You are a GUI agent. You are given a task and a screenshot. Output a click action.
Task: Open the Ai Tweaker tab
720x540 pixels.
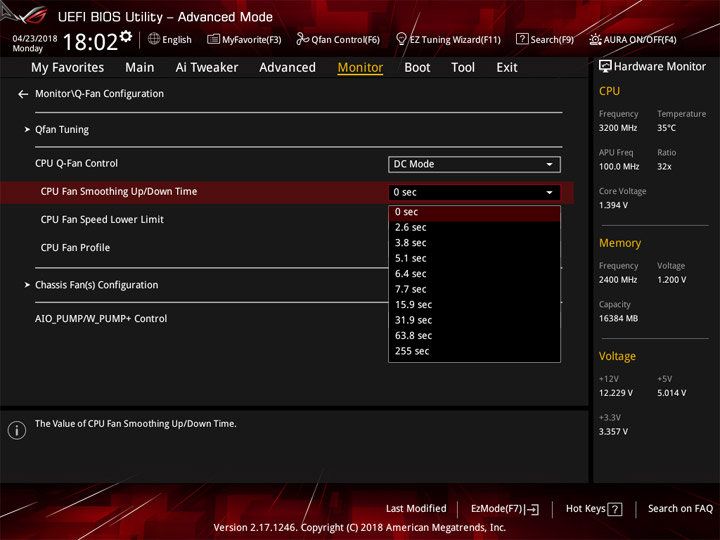[x=207, y=68]
